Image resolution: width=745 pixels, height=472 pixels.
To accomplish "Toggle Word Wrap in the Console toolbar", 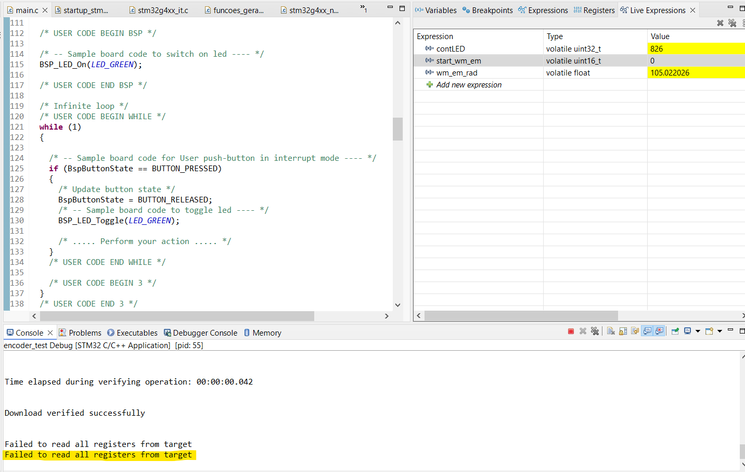I will coord(635,331).
